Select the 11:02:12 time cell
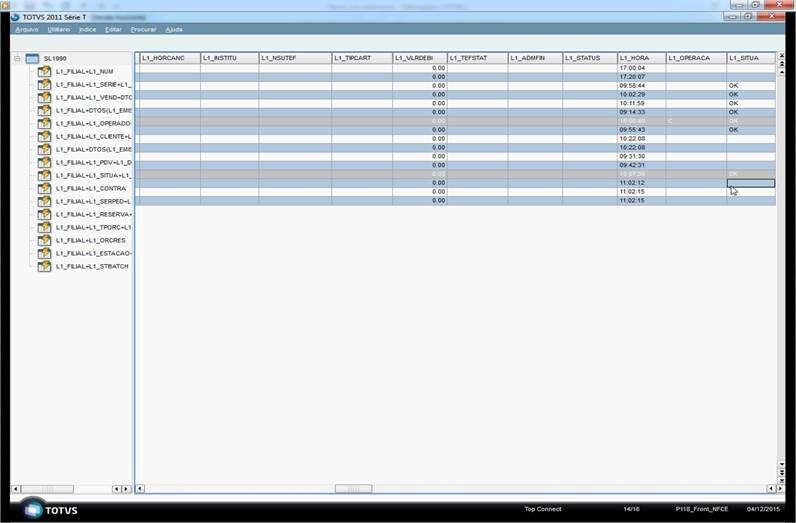The image size is (796, 523). click(642, 183)
